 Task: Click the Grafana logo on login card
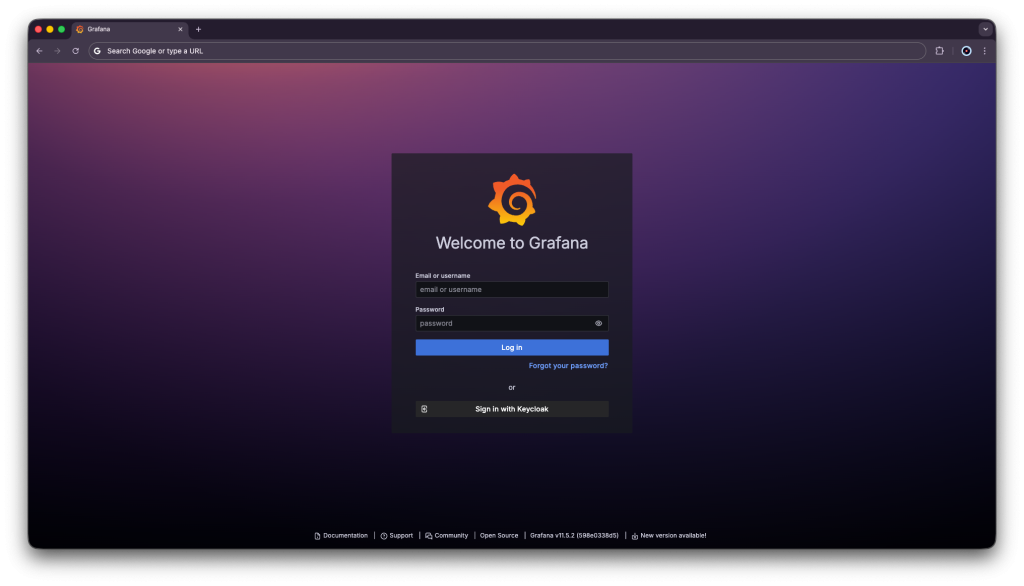click(511, 200)
